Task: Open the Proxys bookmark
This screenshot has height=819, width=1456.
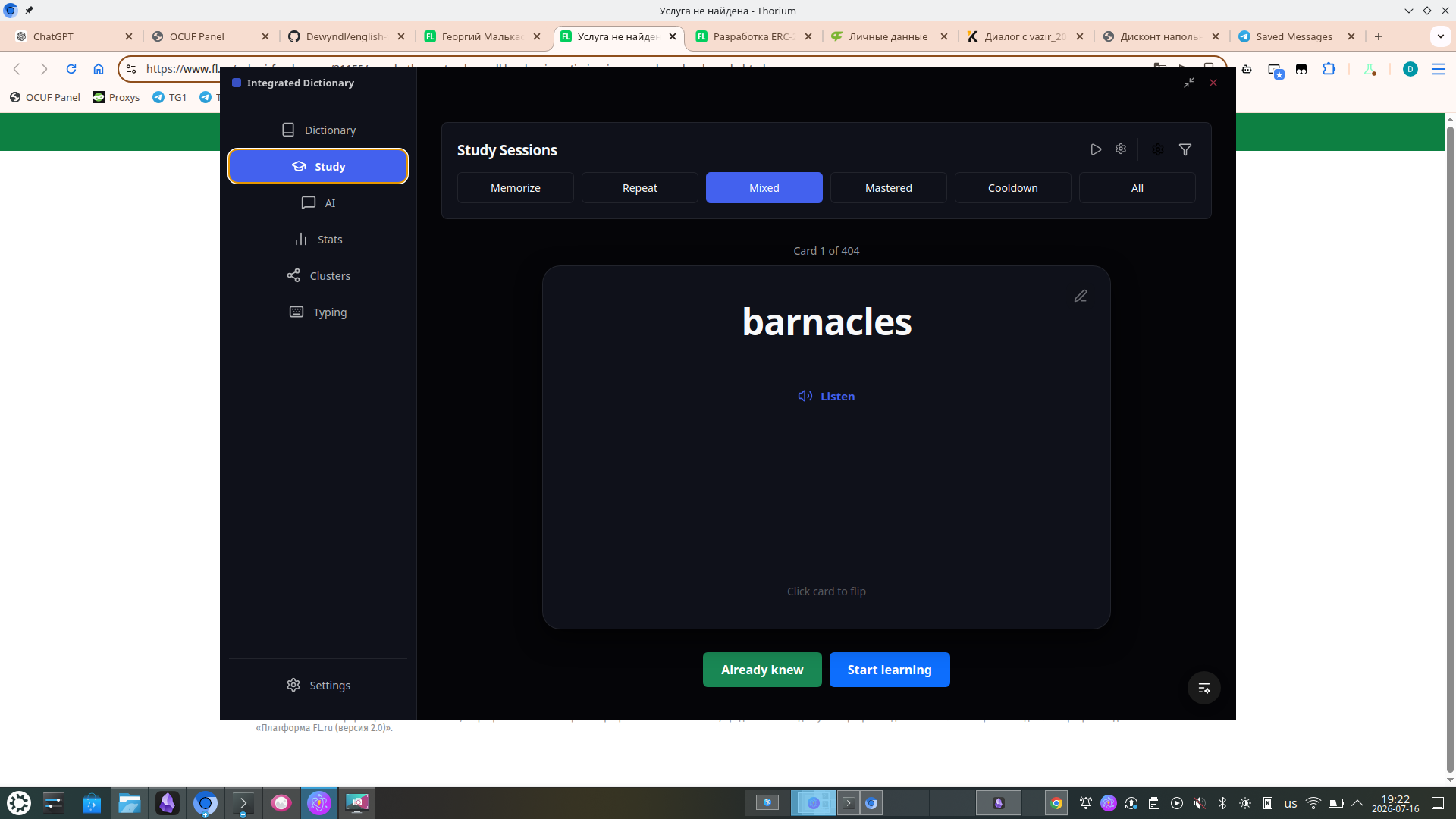Action: 116,97
